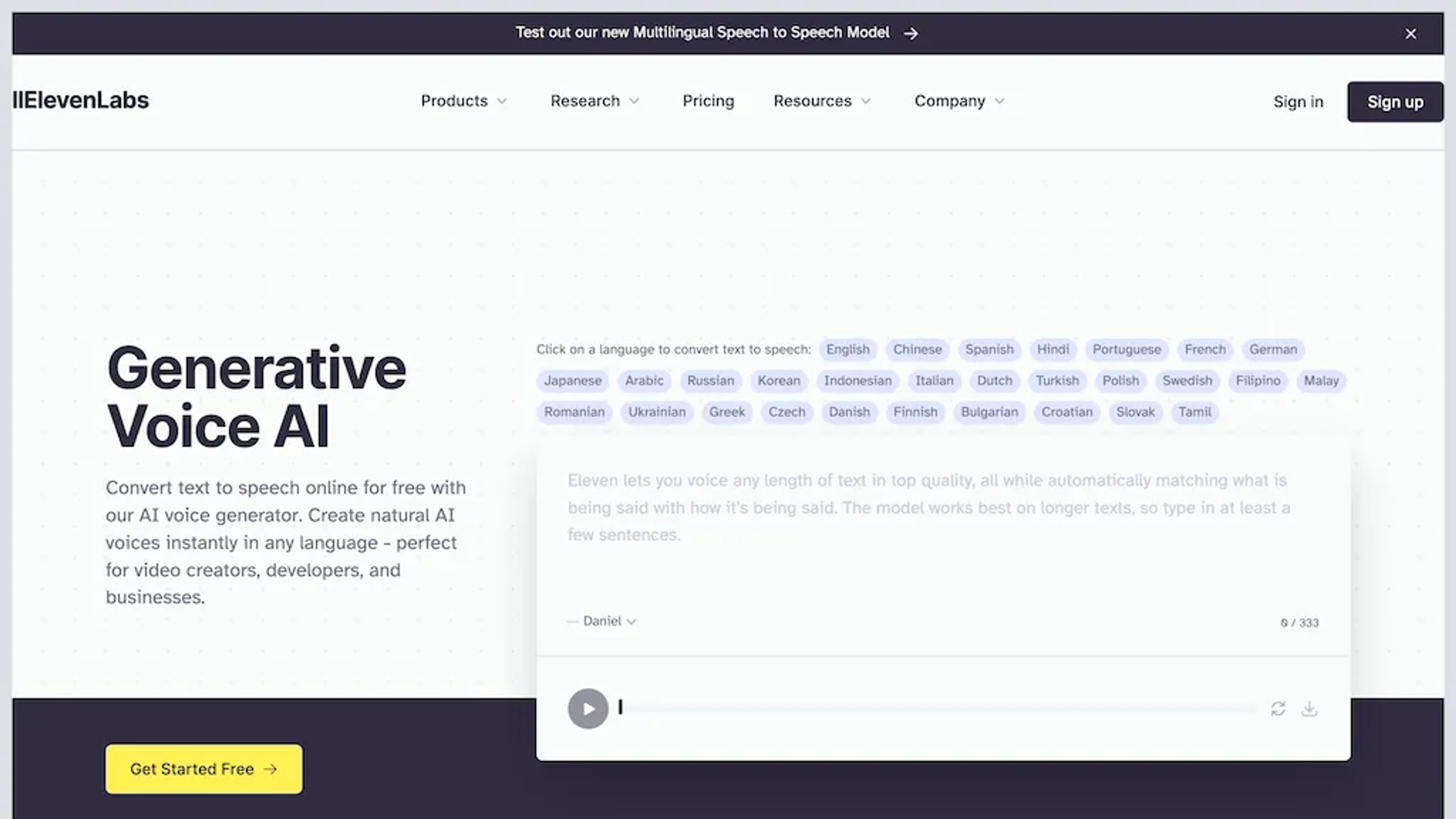Screen dimensions: 1456x819
Task: Click the Sign in button
Action: click(1299, 101)
